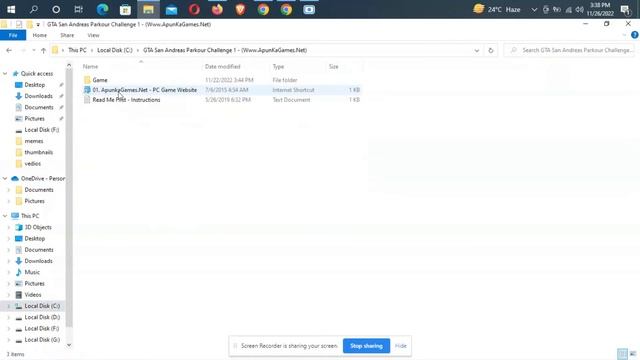Open Task View in taskbar
The width and height of the screenshot is (640, 360).
click(x=79, y=9)
